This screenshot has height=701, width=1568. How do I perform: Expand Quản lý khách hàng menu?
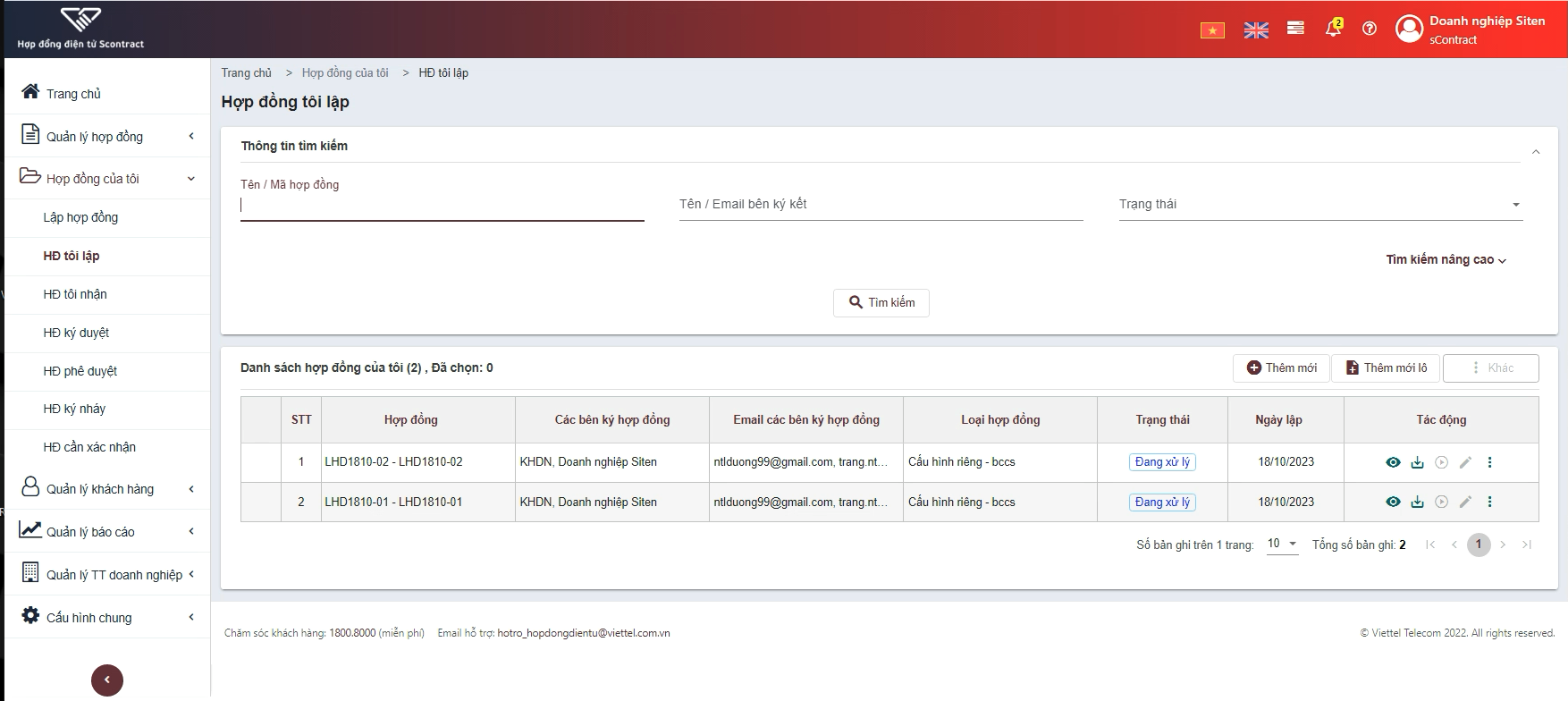tap(107, 489)
